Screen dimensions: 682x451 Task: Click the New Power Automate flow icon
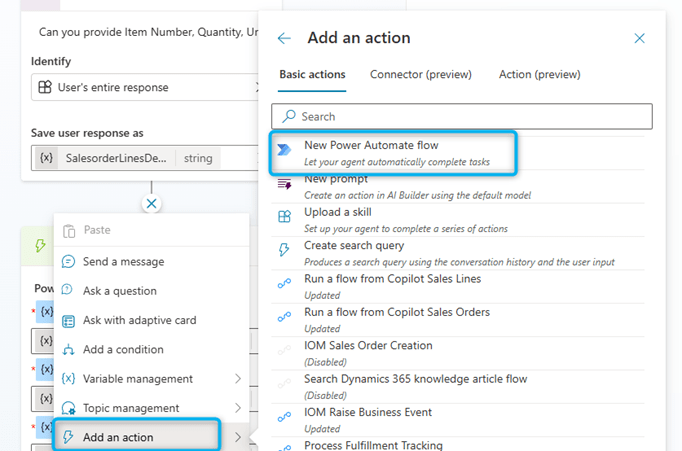[x=285, y=150]
